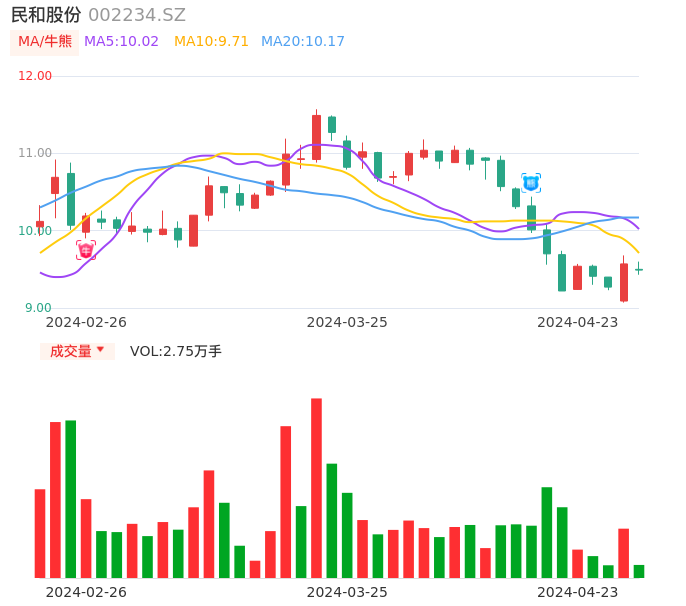
Task: Toggle the MA5:10.02 legend line
Action: (121, 42)
